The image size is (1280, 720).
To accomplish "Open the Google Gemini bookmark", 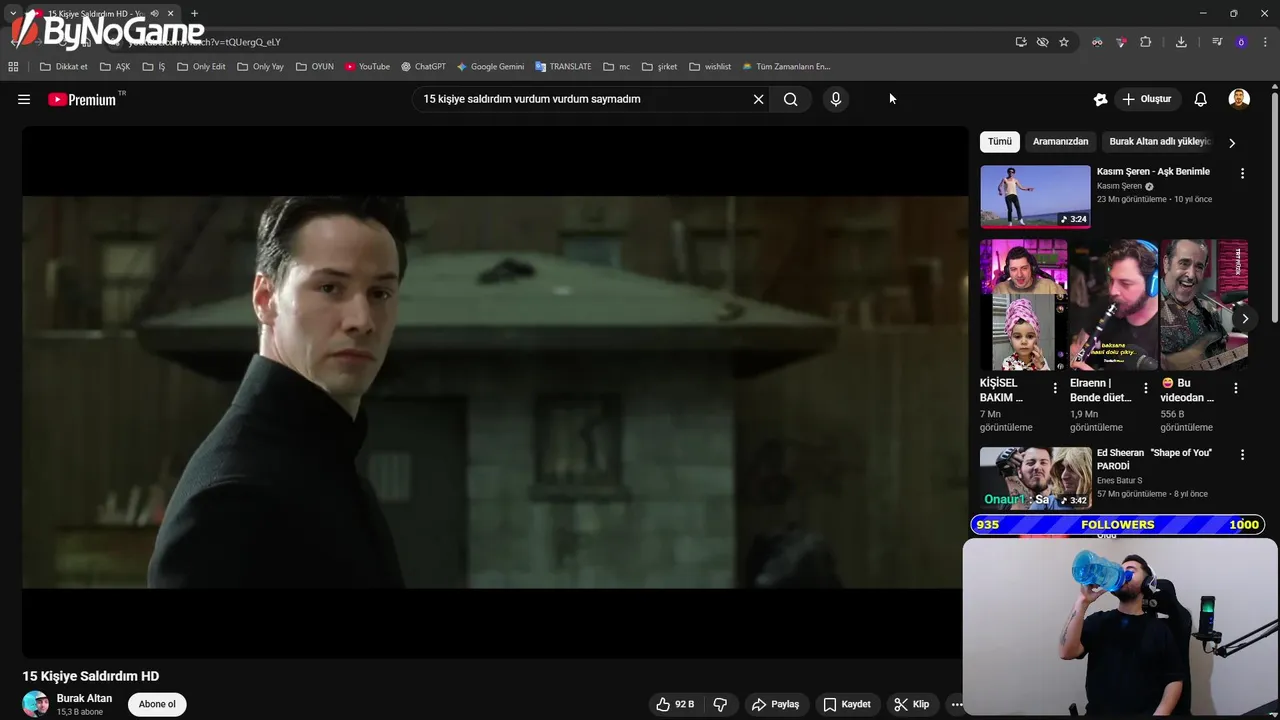I will 490,67.
